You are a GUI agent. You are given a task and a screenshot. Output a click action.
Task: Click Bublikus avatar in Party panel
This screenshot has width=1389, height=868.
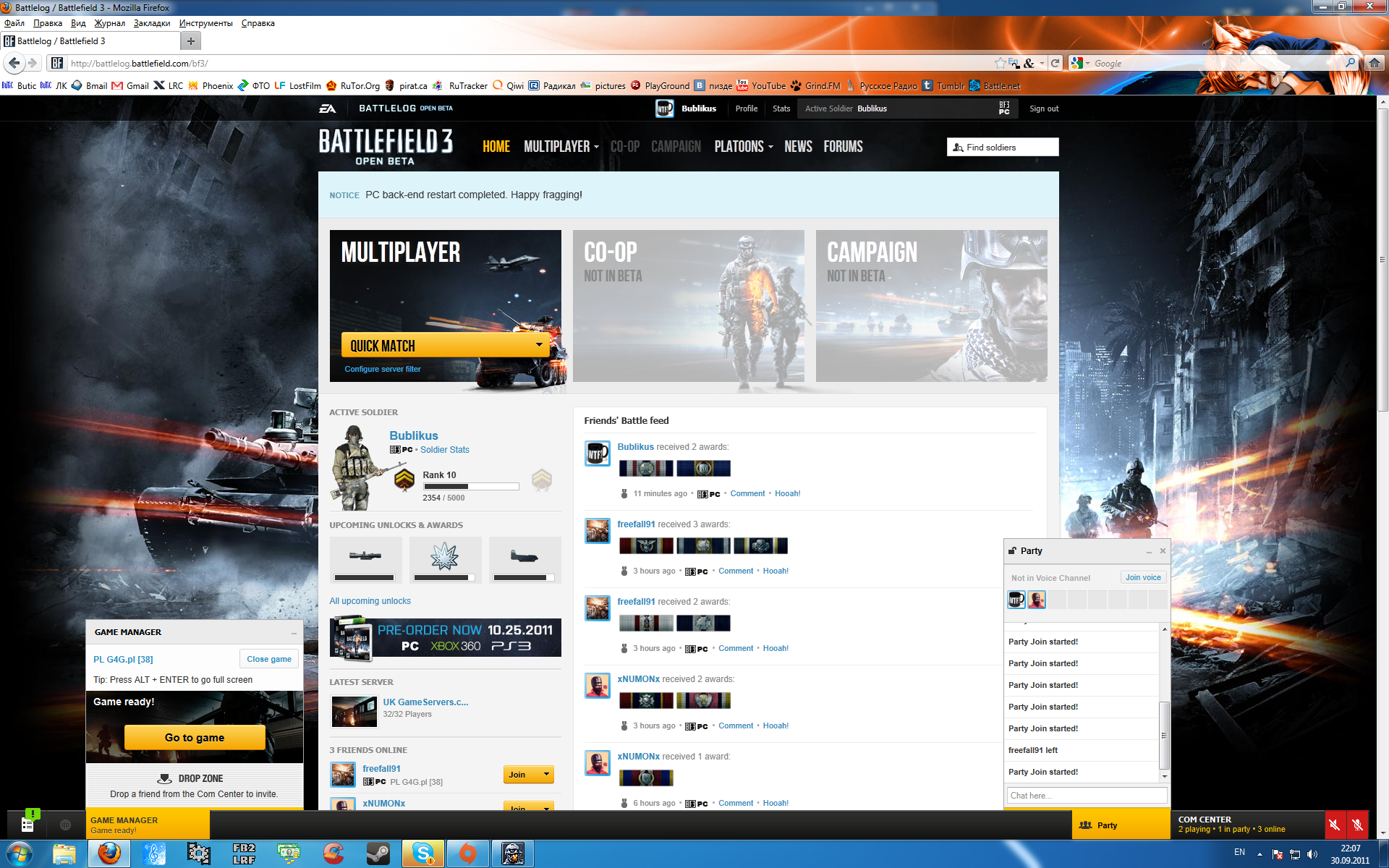tap(1016, 600)
